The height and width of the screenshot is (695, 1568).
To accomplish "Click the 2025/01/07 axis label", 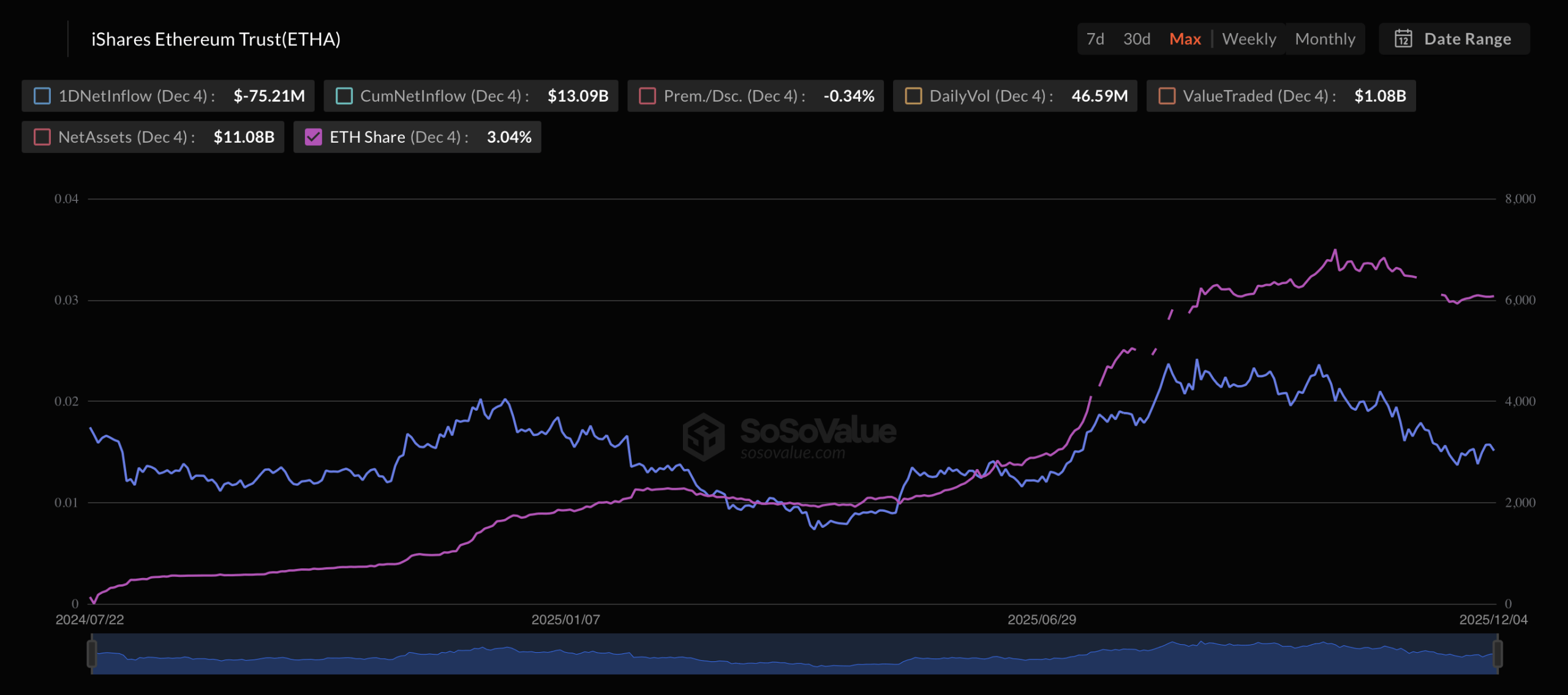I will click(x=567, y=620).
